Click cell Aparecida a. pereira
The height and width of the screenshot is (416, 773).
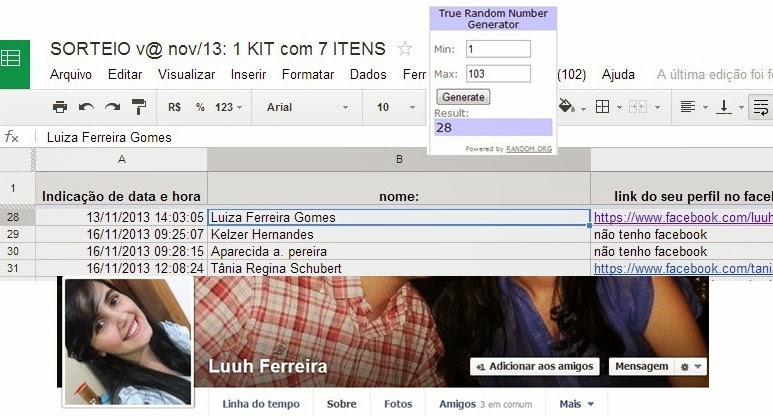pyautogui.click(x=399, y=251)
